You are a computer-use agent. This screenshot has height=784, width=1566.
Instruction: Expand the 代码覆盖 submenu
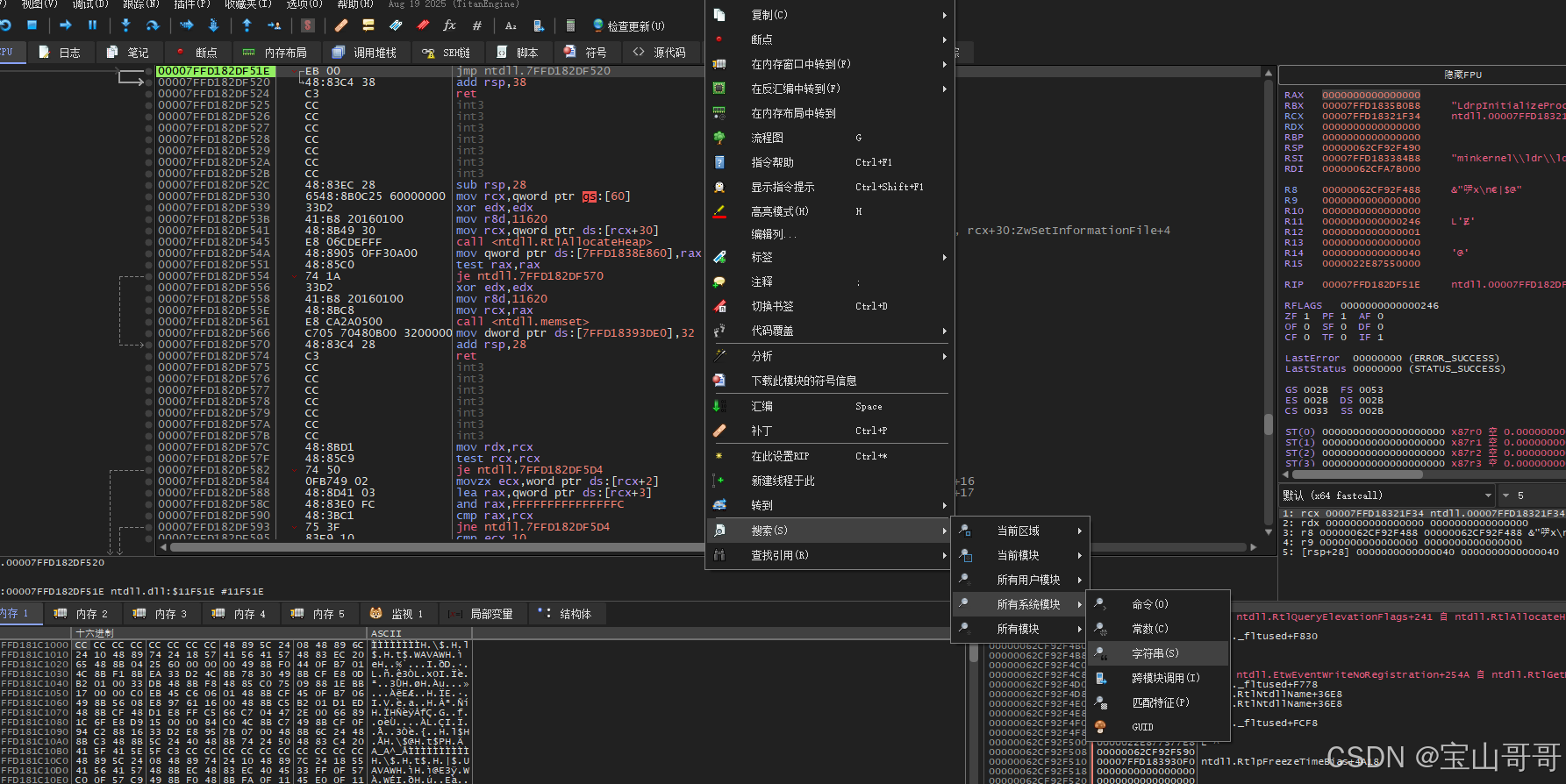click(829, 331)
